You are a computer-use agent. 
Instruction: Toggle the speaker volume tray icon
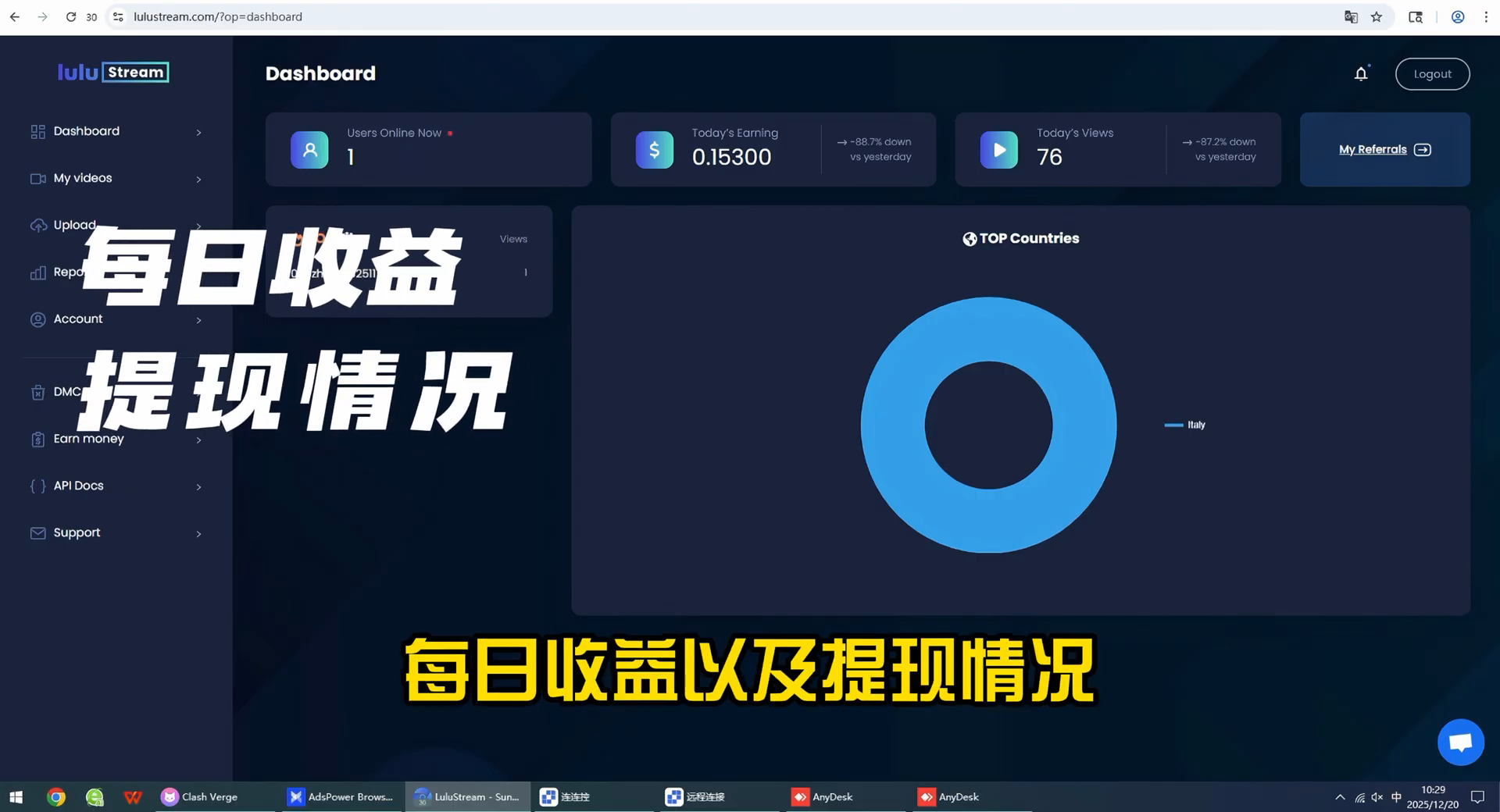coord(1377,797)
